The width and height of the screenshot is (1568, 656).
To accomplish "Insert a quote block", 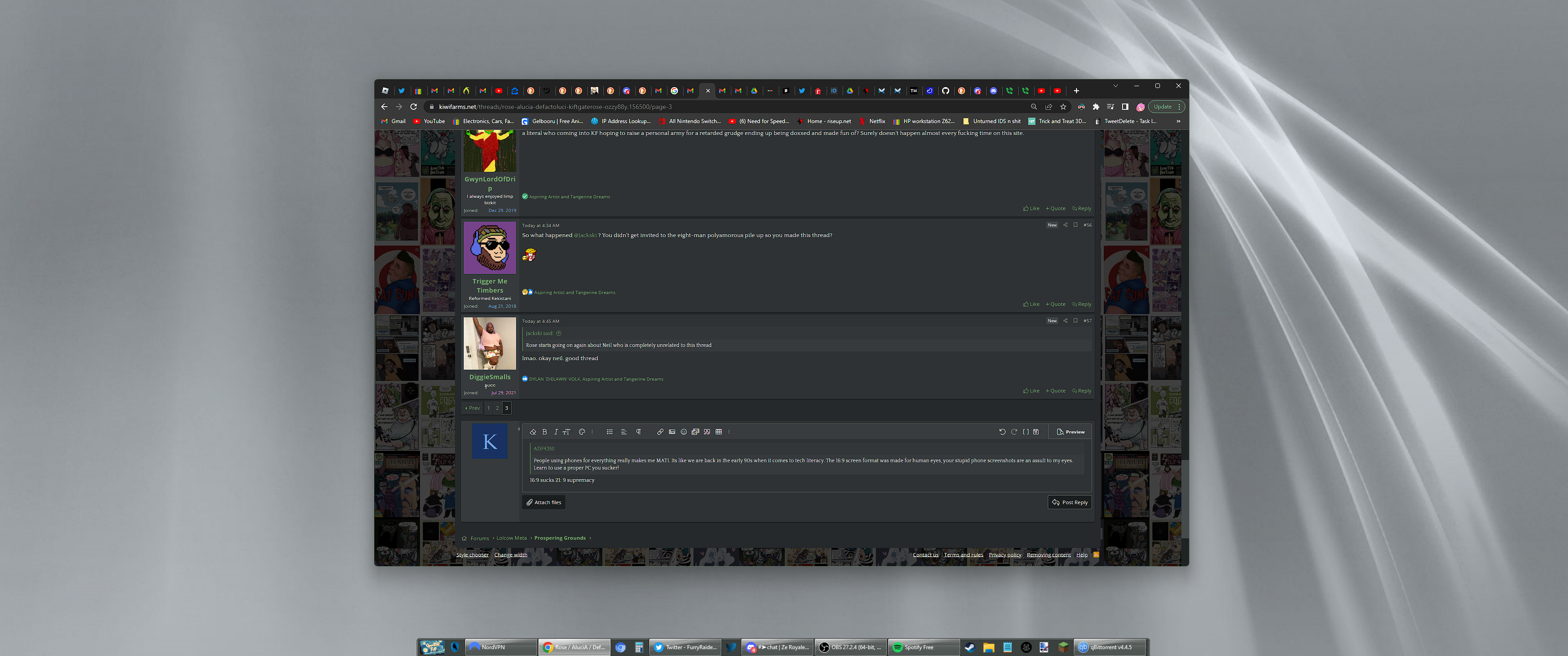I will coord(707,432).
